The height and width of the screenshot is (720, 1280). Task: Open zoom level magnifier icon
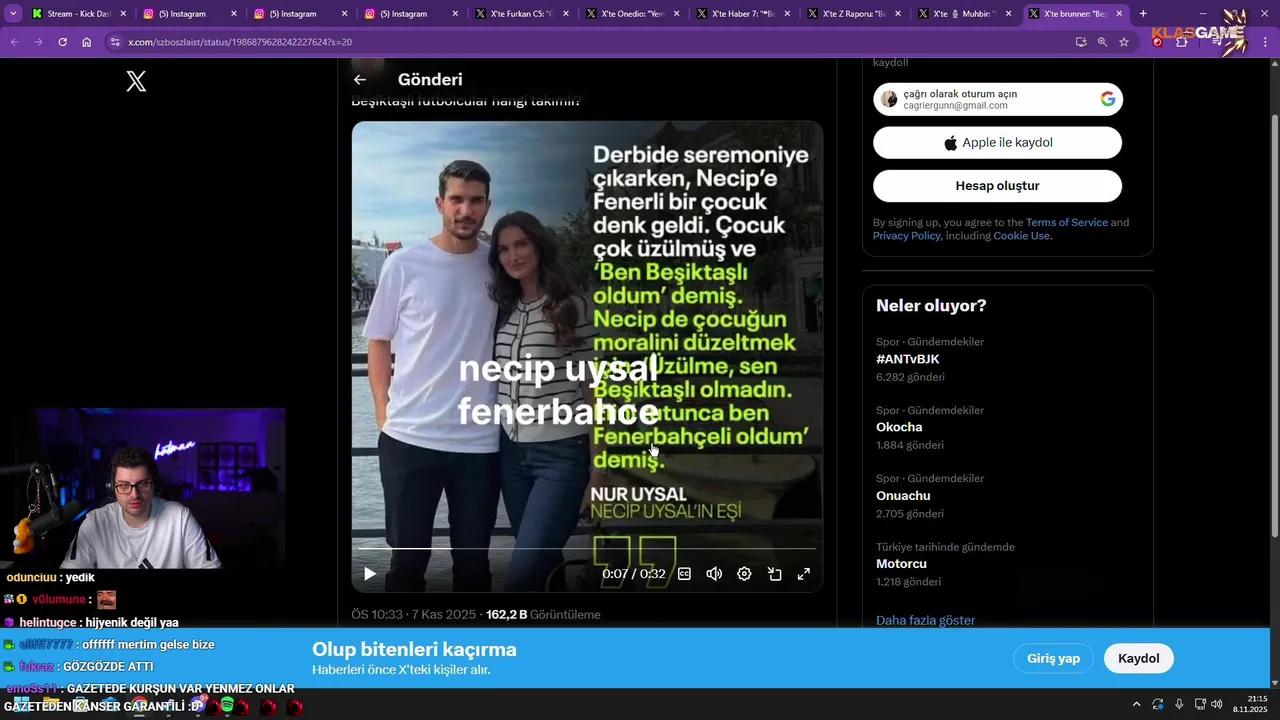(x=1102, y=42)
